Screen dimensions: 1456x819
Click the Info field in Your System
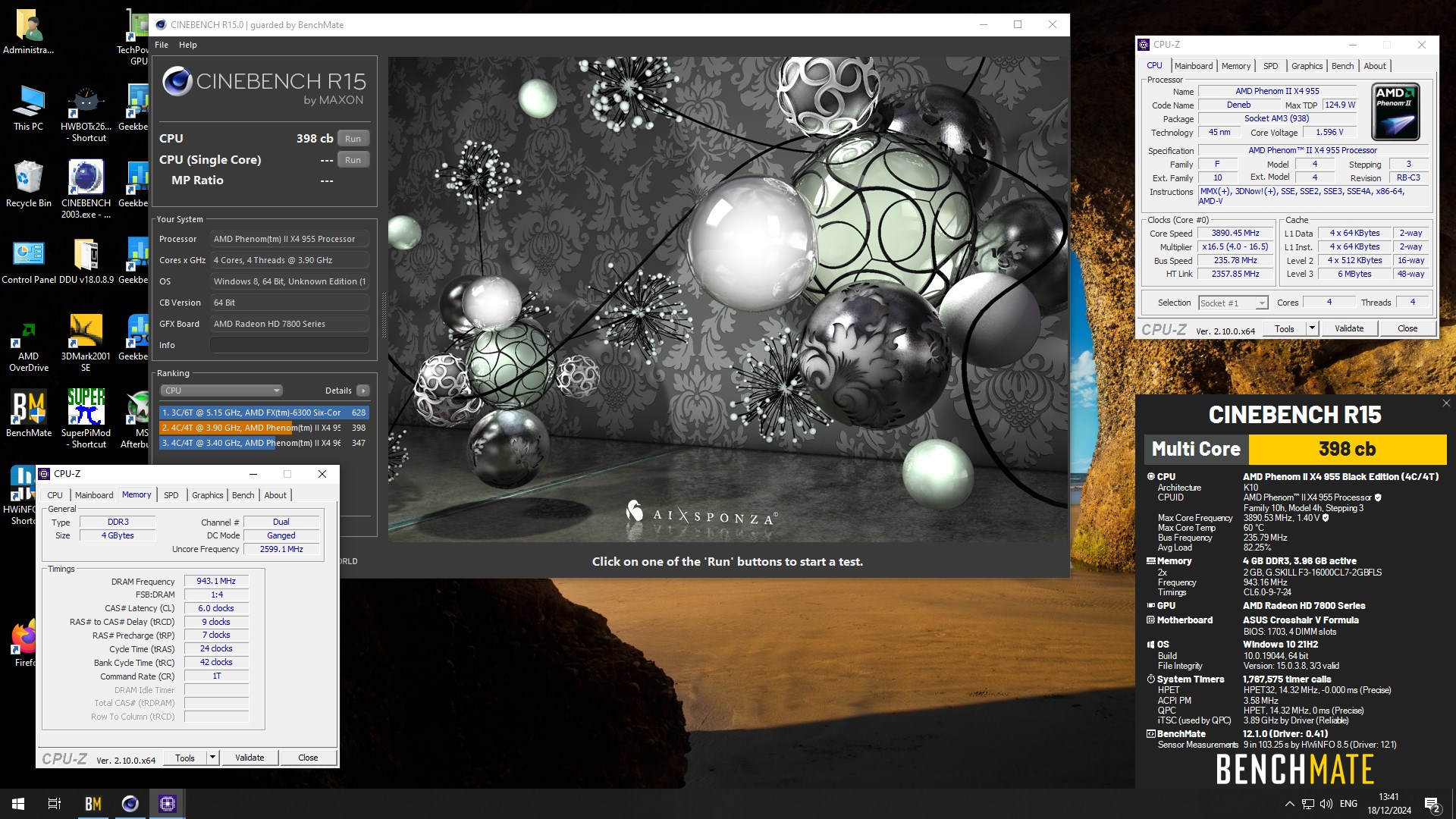(x=289, y=345)
